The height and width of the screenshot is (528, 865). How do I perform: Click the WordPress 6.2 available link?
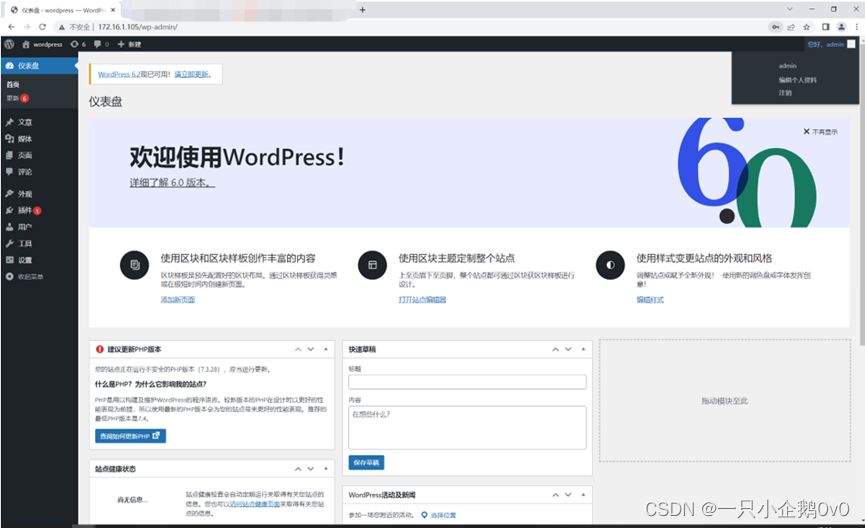(x=119, y=74)
